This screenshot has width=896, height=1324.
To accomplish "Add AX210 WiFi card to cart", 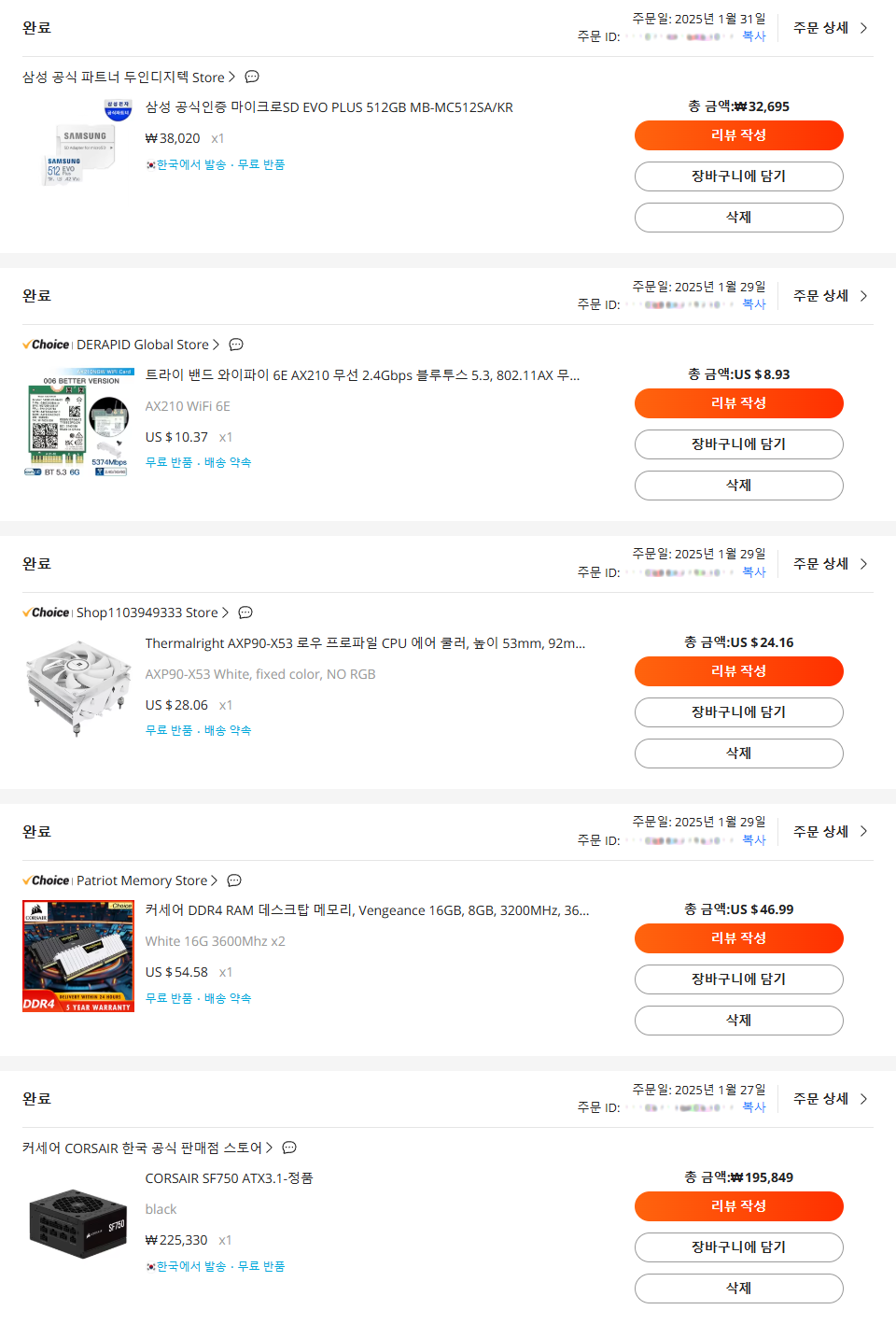I will tap(739, 444).
